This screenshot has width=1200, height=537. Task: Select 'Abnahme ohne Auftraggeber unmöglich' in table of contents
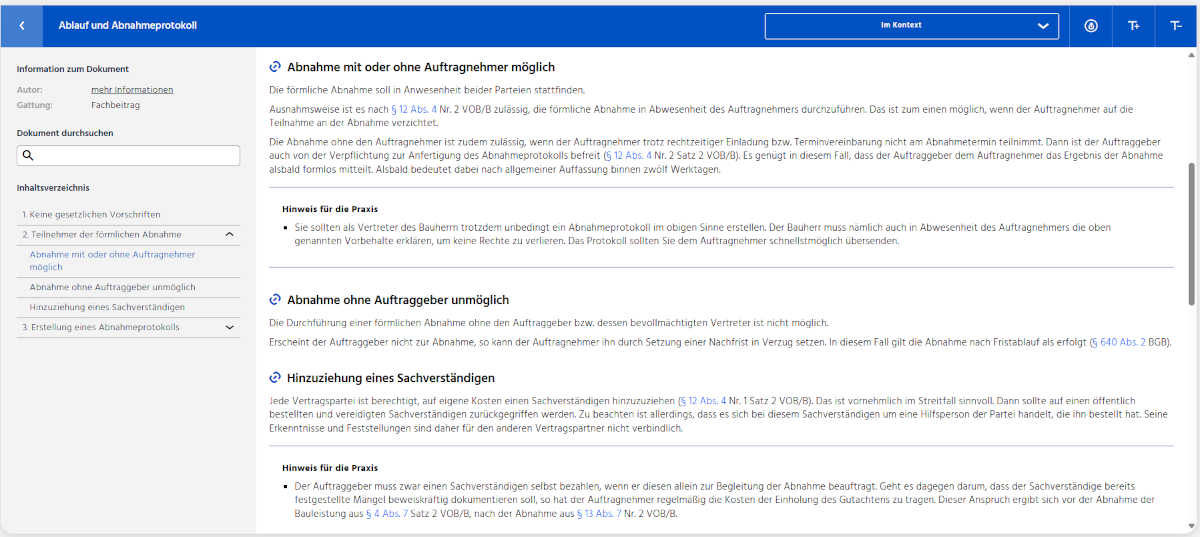[112, 287]
